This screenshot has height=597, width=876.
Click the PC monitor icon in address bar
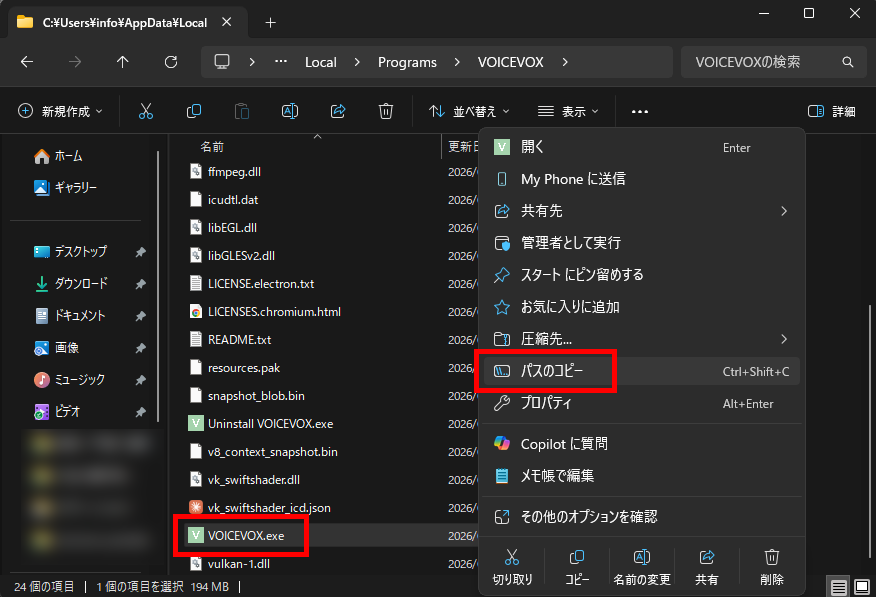(x=222, y=61)
